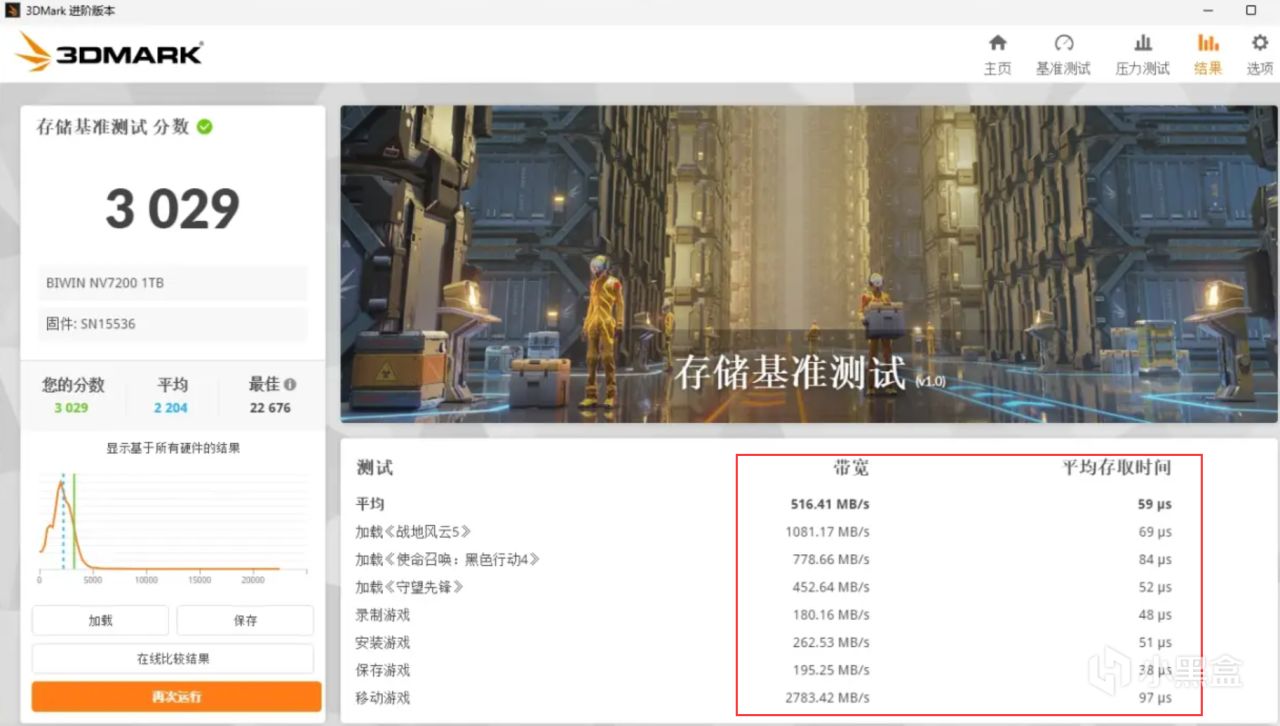Screen dimensions: 1280x726
Task: Click the green 3 029 under 您的分数
Action: [71, 408]
